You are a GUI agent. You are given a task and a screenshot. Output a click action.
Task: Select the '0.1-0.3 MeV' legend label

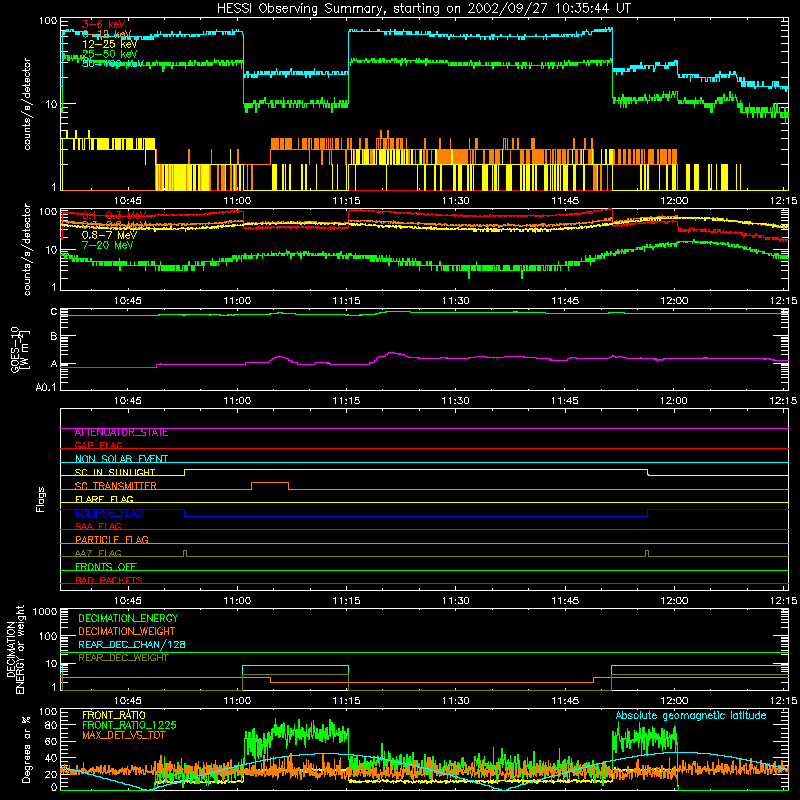pyautogui.click(x=114, y=215)
